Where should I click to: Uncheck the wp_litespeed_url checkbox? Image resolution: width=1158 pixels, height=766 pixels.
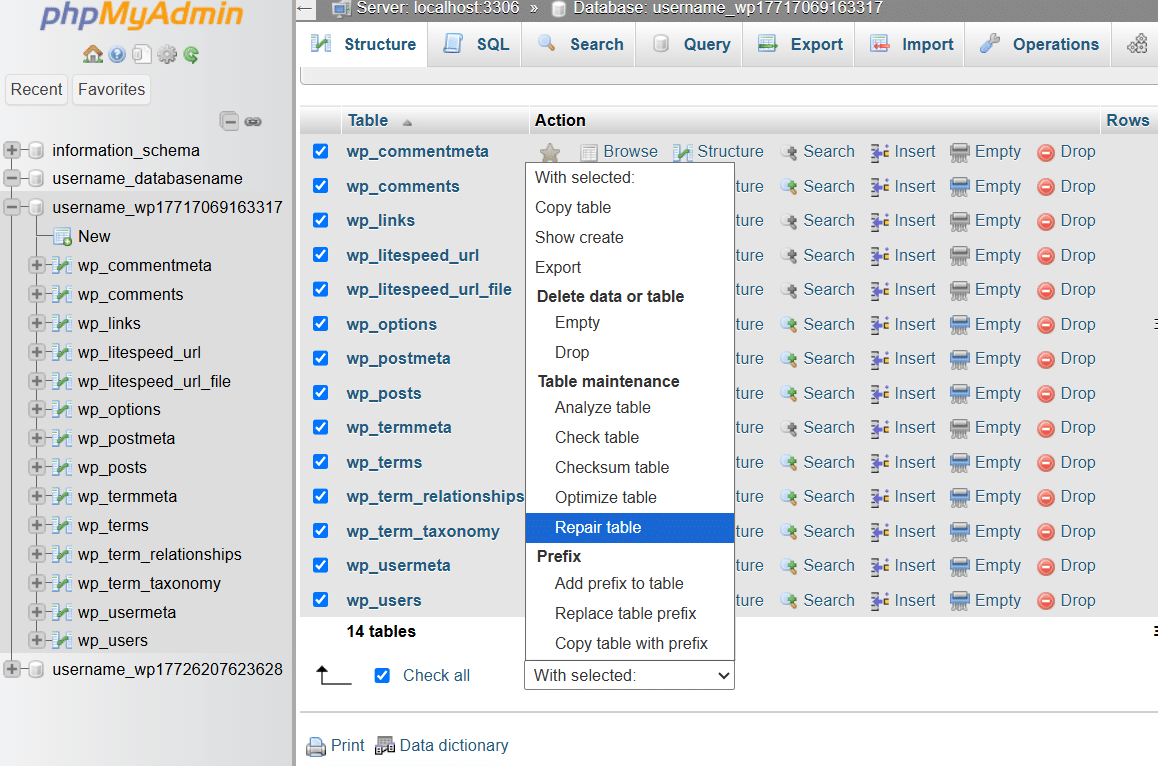[x=321, y=255]
